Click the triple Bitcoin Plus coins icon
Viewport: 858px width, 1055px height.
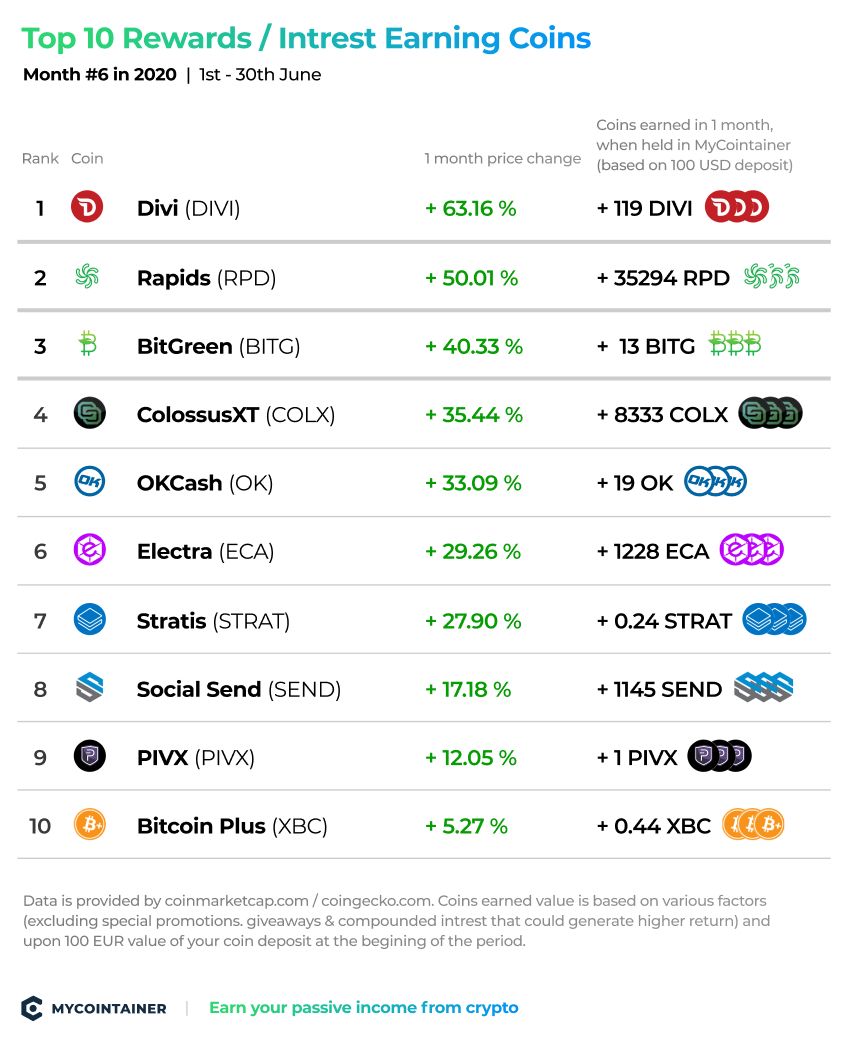(754, 824)
